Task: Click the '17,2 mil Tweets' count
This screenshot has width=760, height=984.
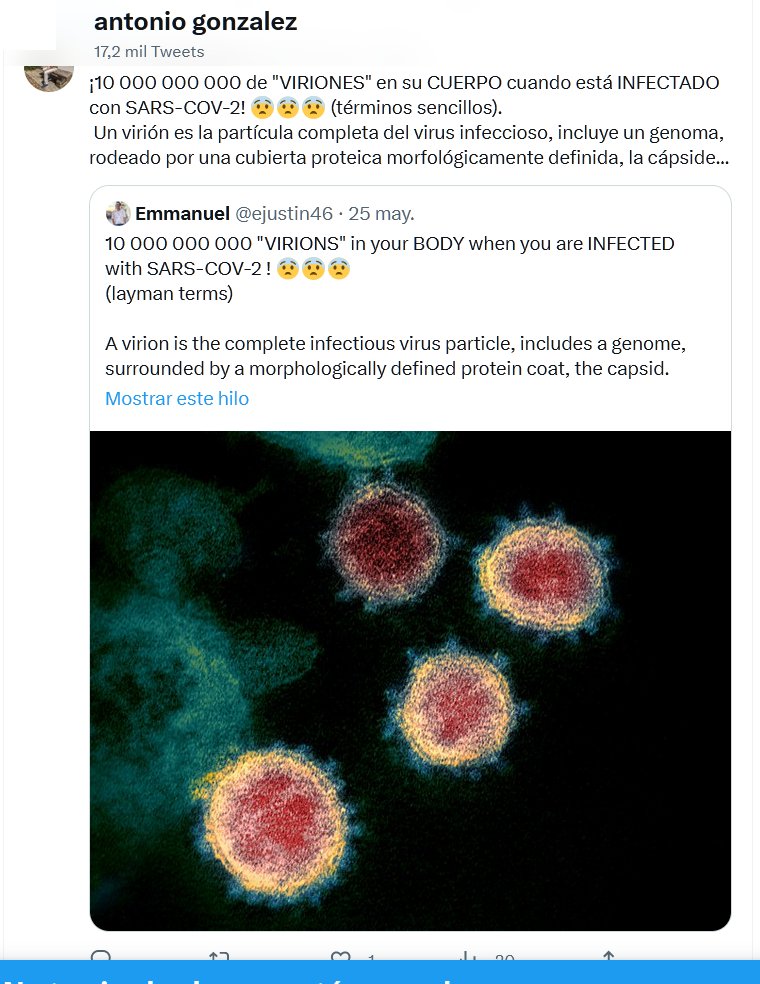Action: point(149,51)
